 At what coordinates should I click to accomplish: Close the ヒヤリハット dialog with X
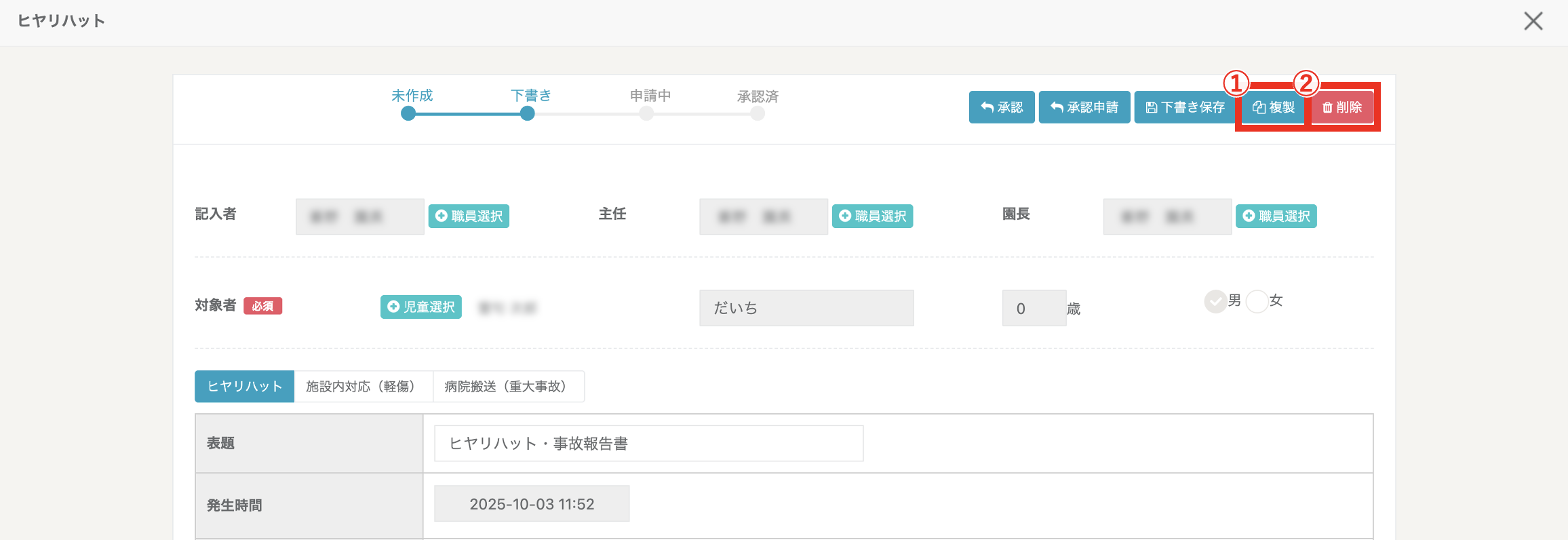click(x=1533, y=21)
